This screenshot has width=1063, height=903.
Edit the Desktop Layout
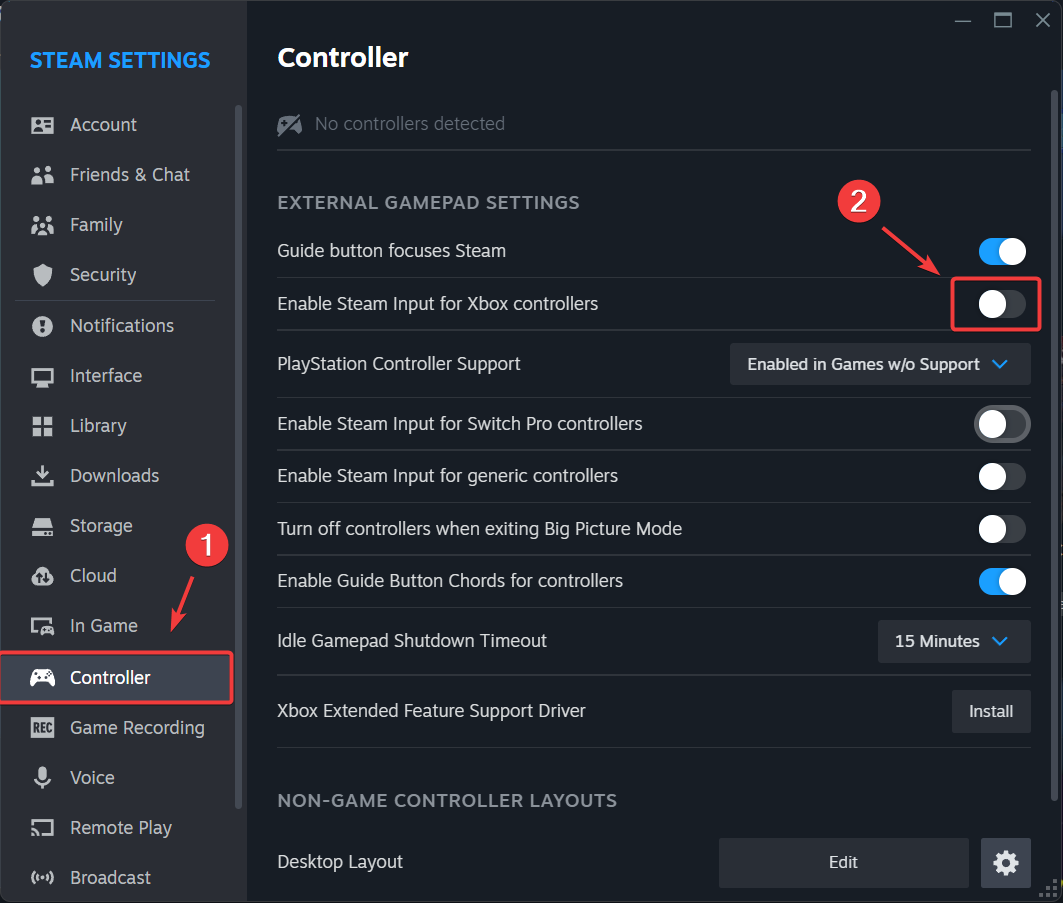pyautogui.click(x=843, y=863)
